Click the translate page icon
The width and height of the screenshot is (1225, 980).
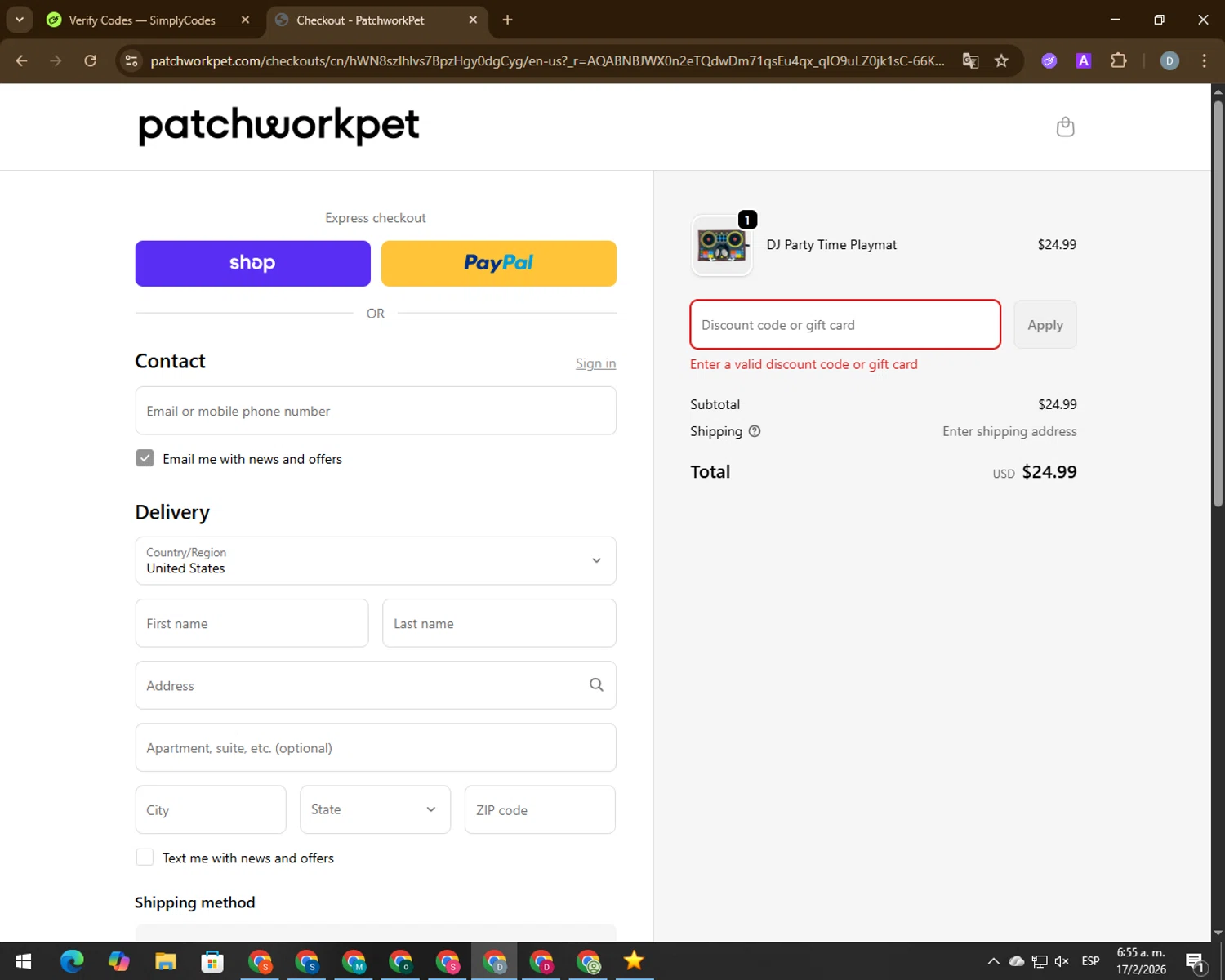tap(970, 60)
